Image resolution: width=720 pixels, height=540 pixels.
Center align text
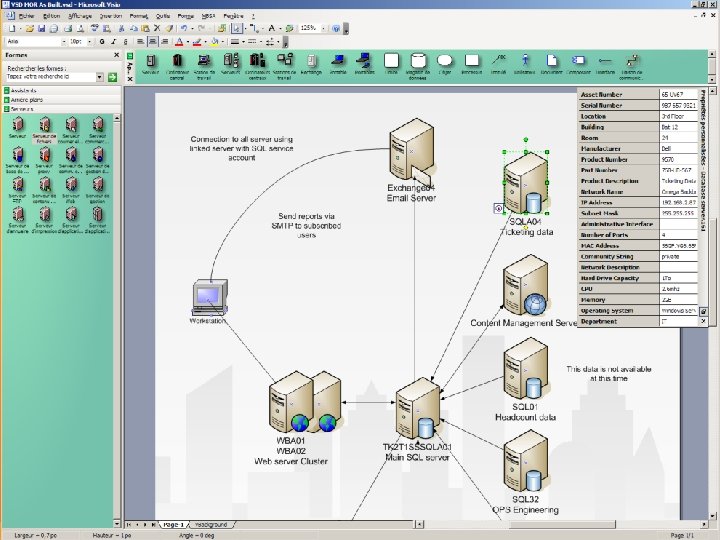click(152, 42)
